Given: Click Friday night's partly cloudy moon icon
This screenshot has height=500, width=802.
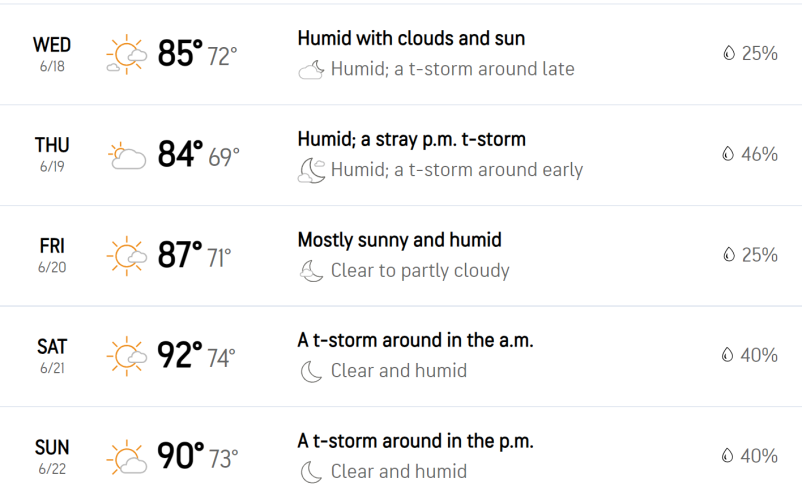Looking at the screenshot, I should (x=311, y=271).
